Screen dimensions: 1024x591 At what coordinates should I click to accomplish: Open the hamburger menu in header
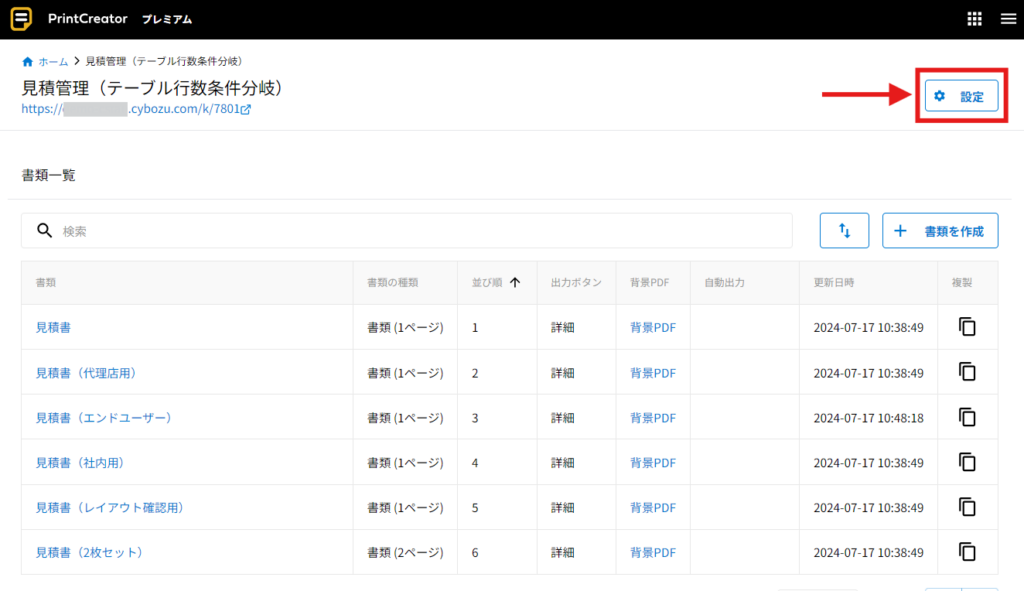pos(1007,19)
